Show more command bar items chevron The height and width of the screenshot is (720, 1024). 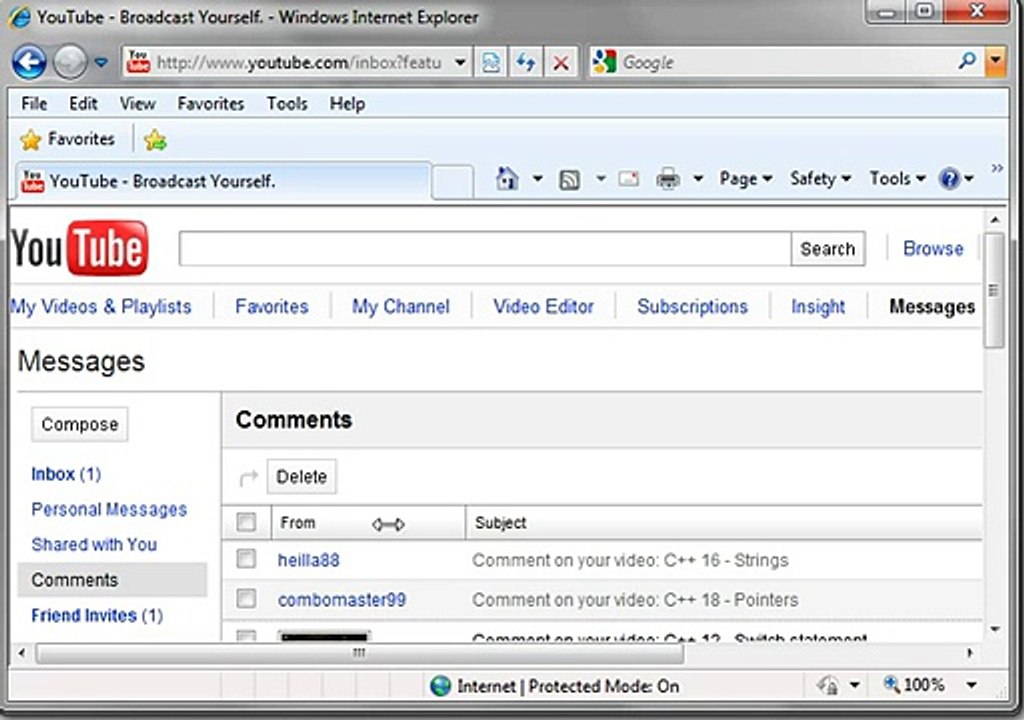tap(997, 169)
